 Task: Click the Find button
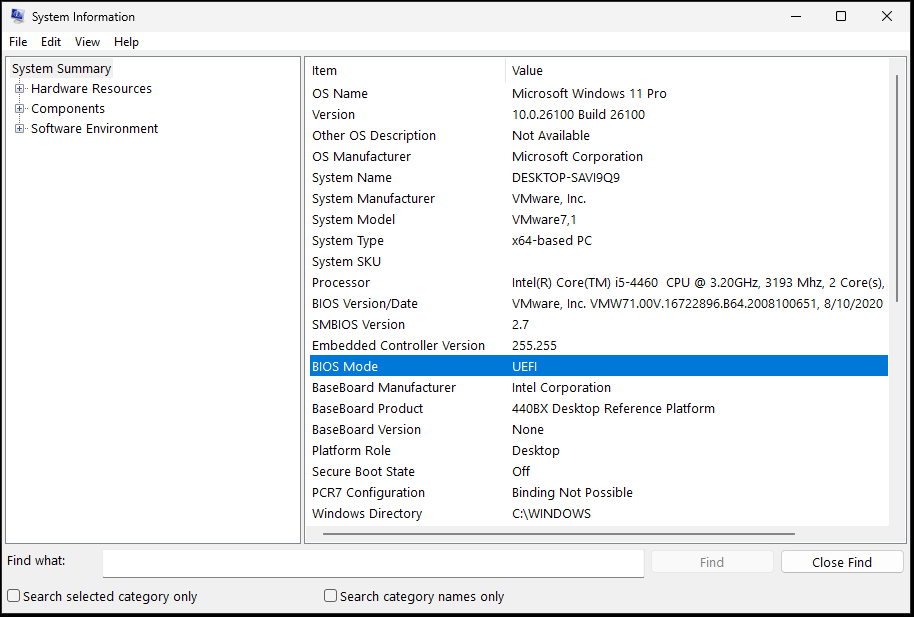click(x=711, y=561)
